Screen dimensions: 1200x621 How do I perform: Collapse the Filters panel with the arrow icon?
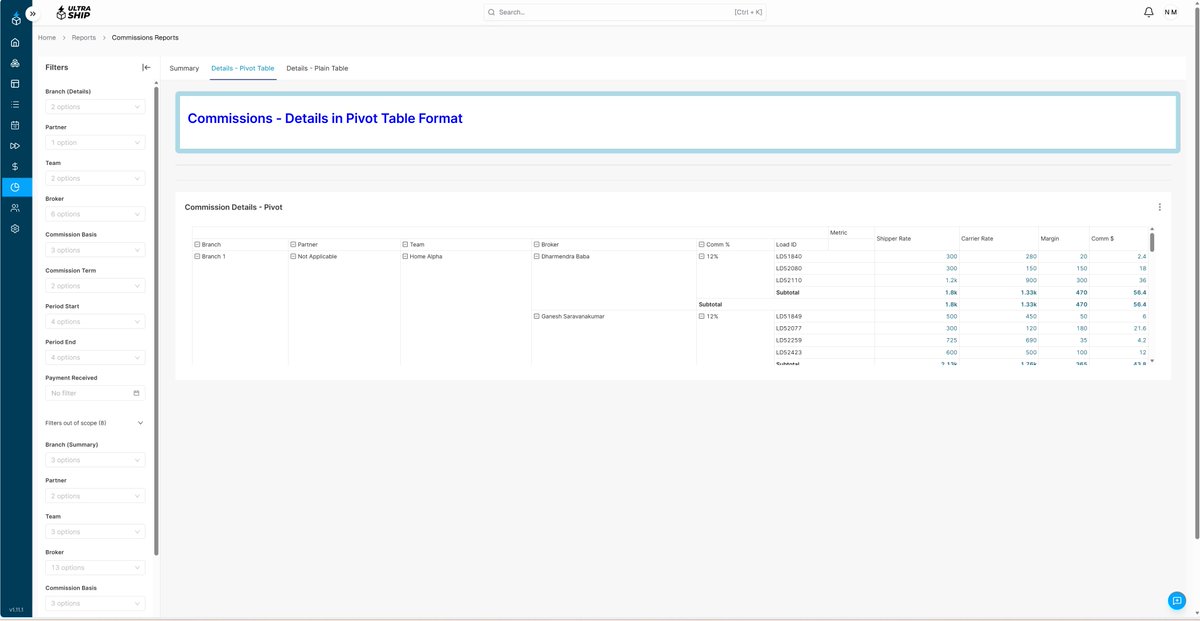click(x=146, y=67)
